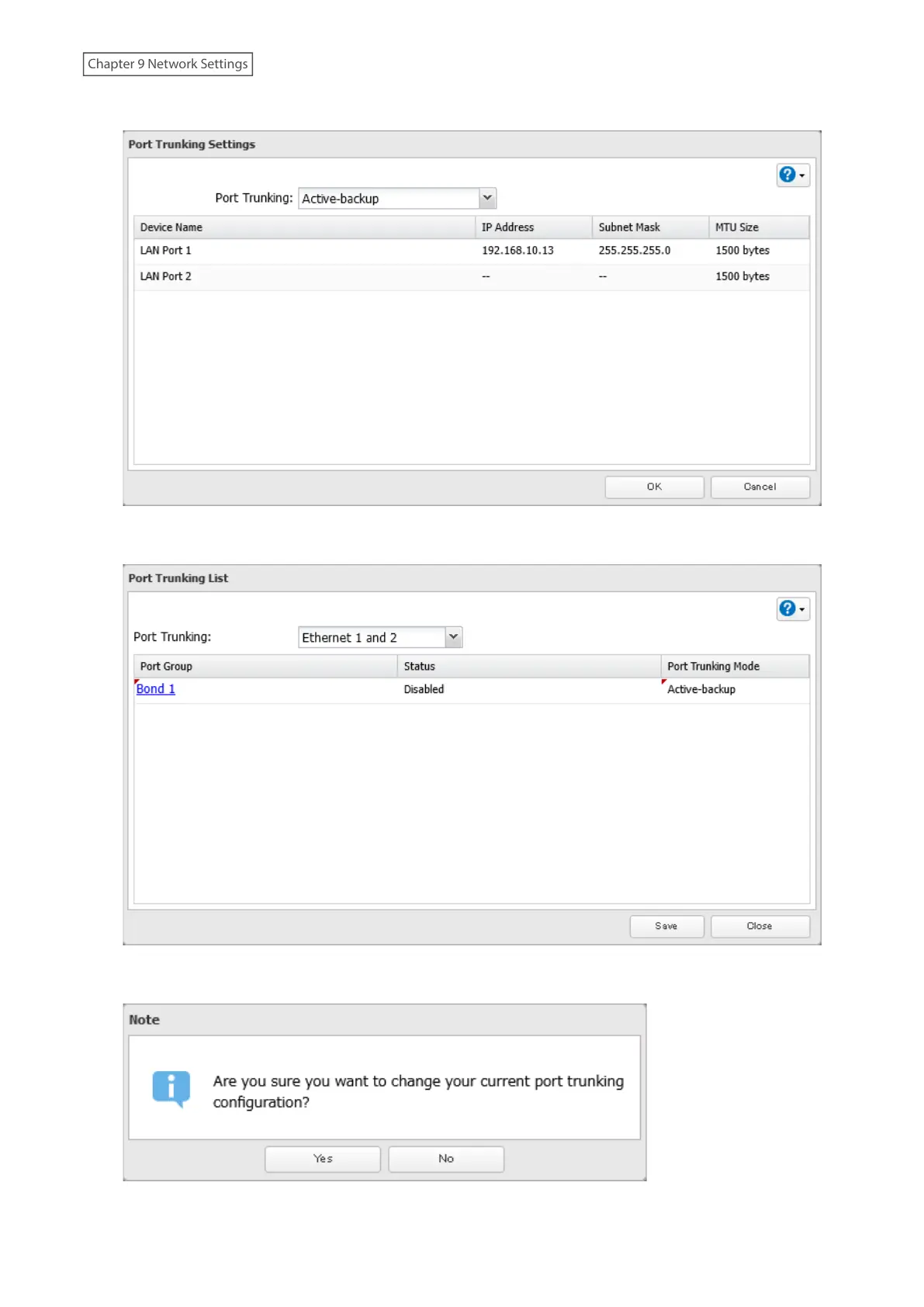Select the LAN Port 2 row
The width and height of the screenshot is (924, 1307).
(x=472, y=277)
